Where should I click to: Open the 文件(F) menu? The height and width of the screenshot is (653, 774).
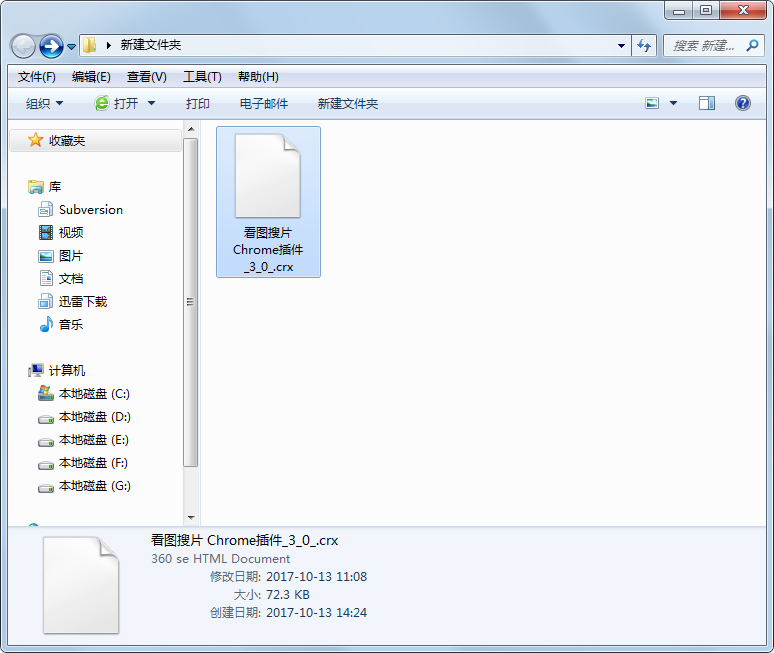(36, 77)
